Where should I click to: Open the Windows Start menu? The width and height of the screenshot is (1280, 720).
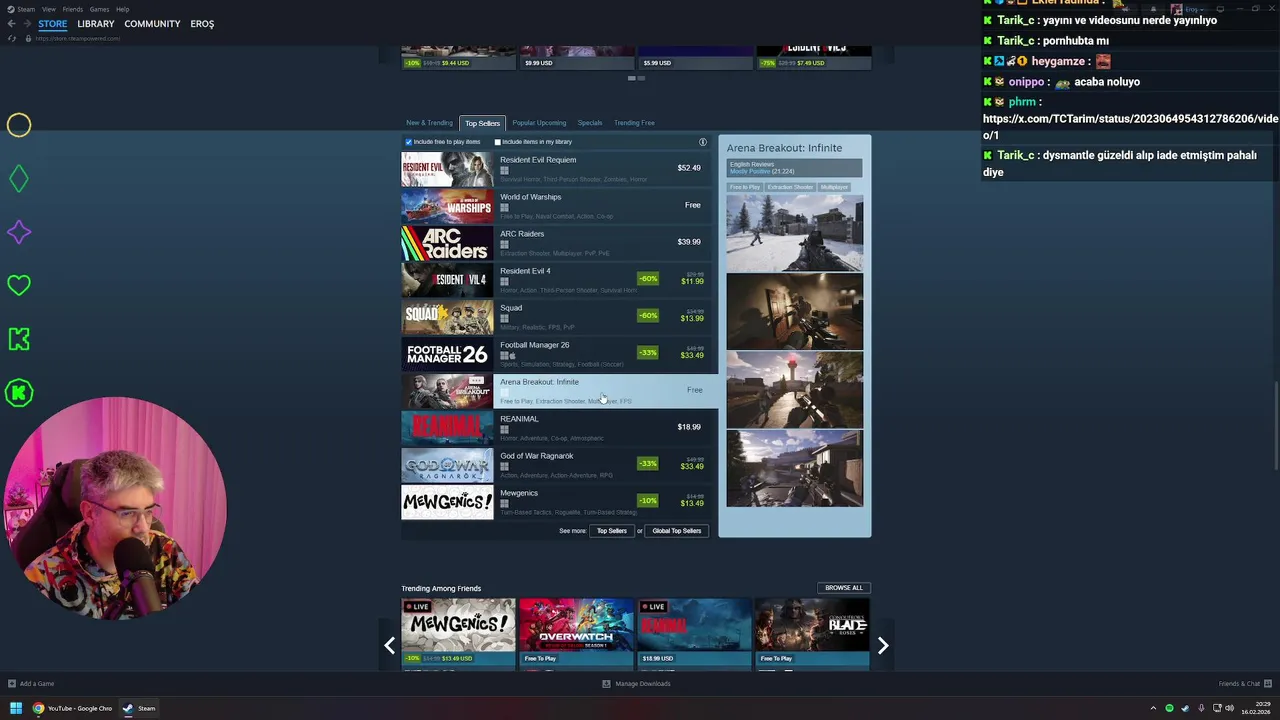click(15, 708)
